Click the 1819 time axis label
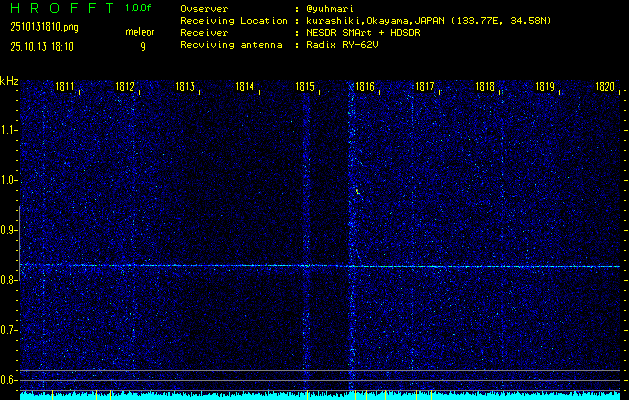 click(x=545, y=86)
